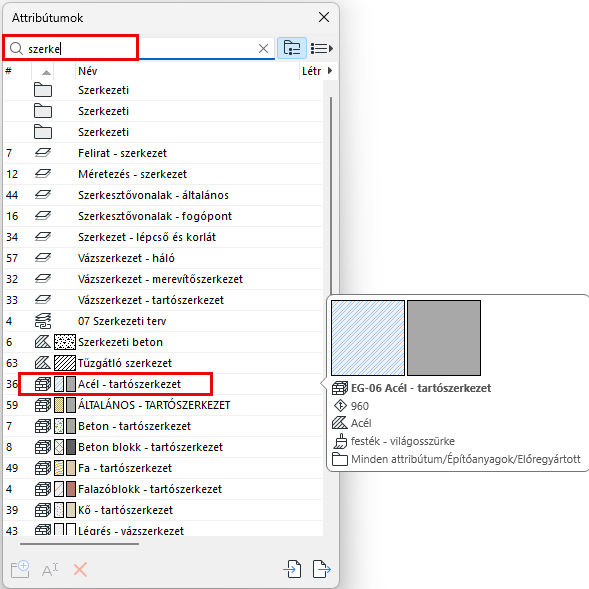Select 'Acél - tartószerkezet' building material
589x589 pixels.
163,384
